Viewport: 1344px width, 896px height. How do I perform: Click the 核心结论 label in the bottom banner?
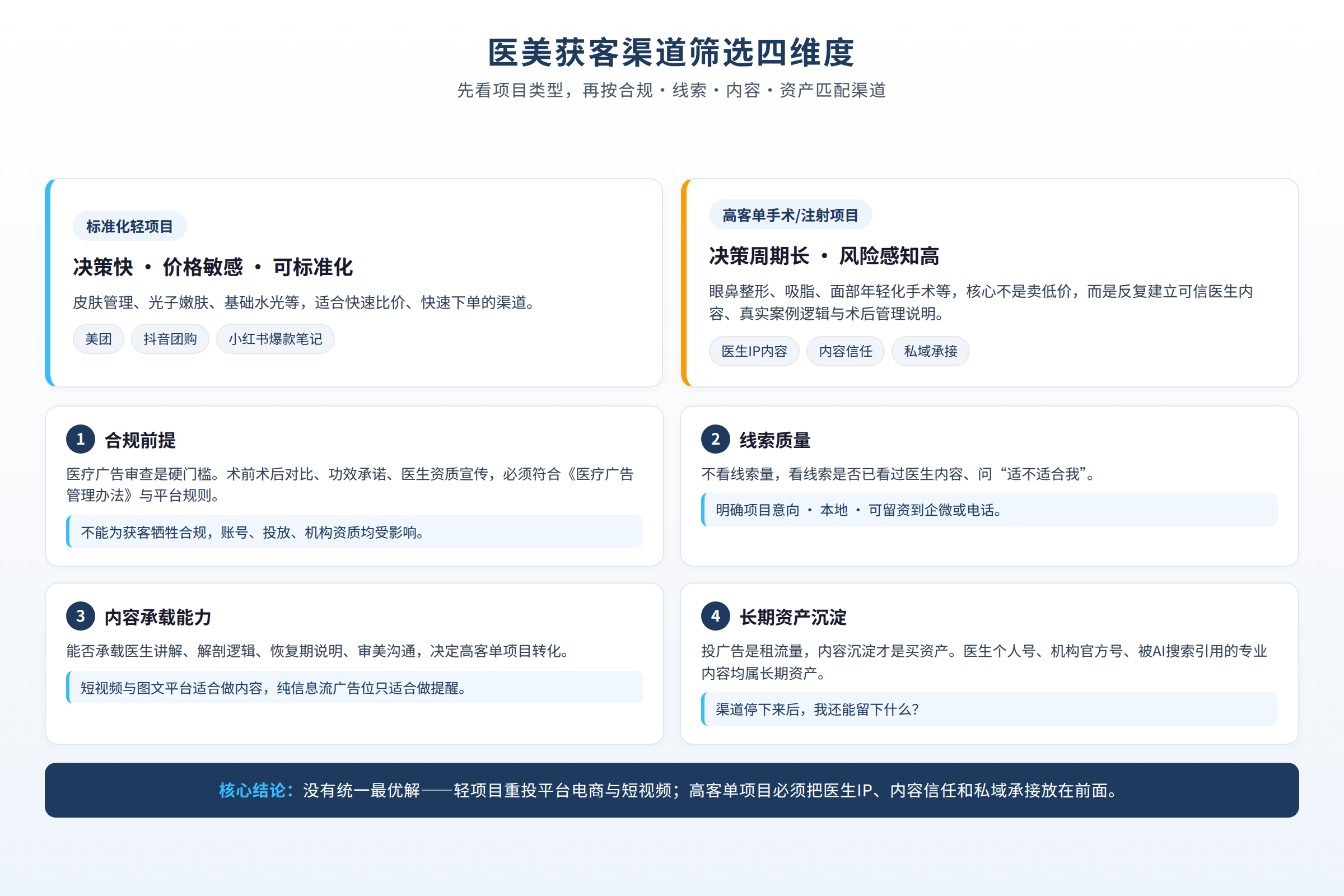tap(256, 790)
